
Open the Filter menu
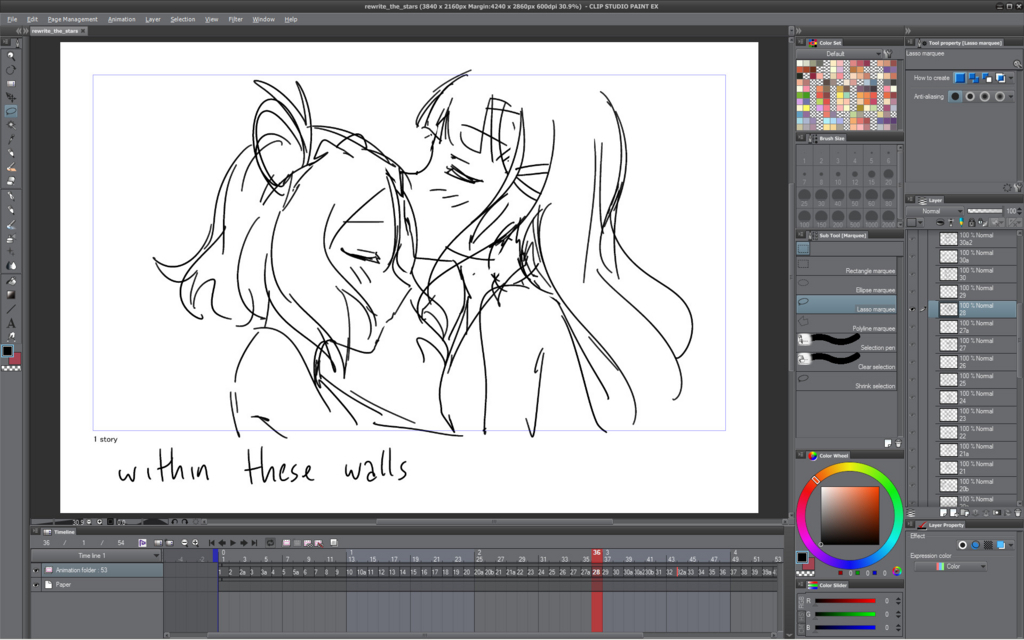[x=235, y=19]
